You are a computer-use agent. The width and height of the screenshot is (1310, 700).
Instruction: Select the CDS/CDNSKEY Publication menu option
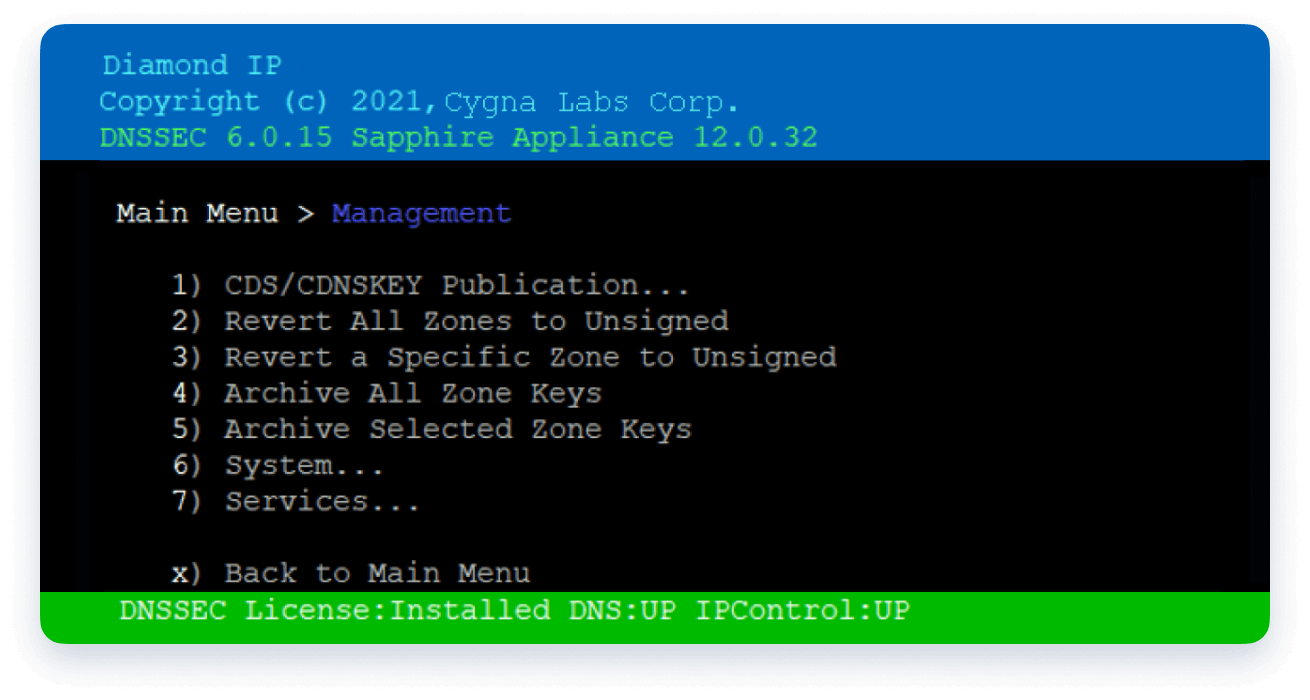455,285
